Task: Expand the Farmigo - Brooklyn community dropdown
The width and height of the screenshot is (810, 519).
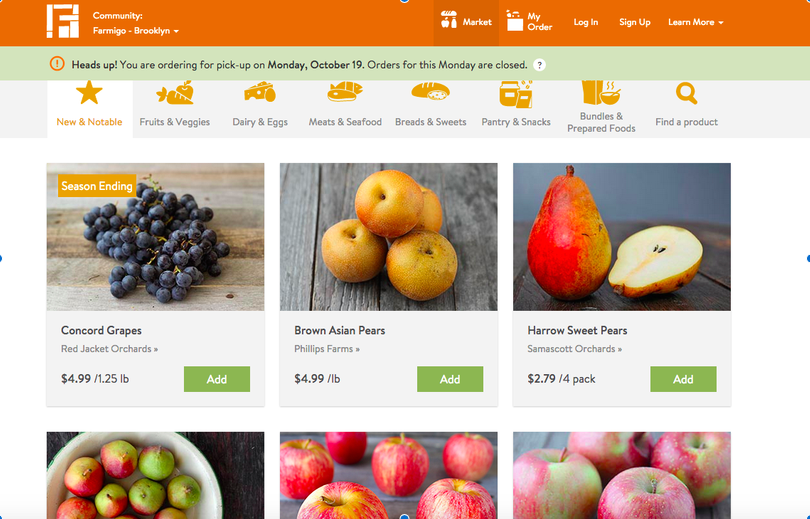Action: [x=135, y=31]
